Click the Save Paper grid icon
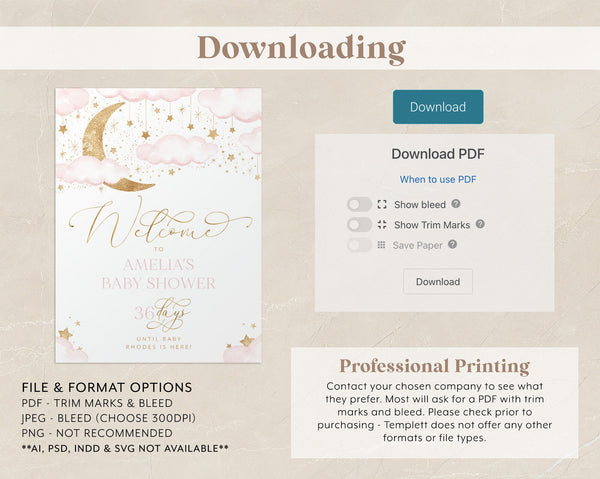This screenshot has width=600, height=479. 382,245
